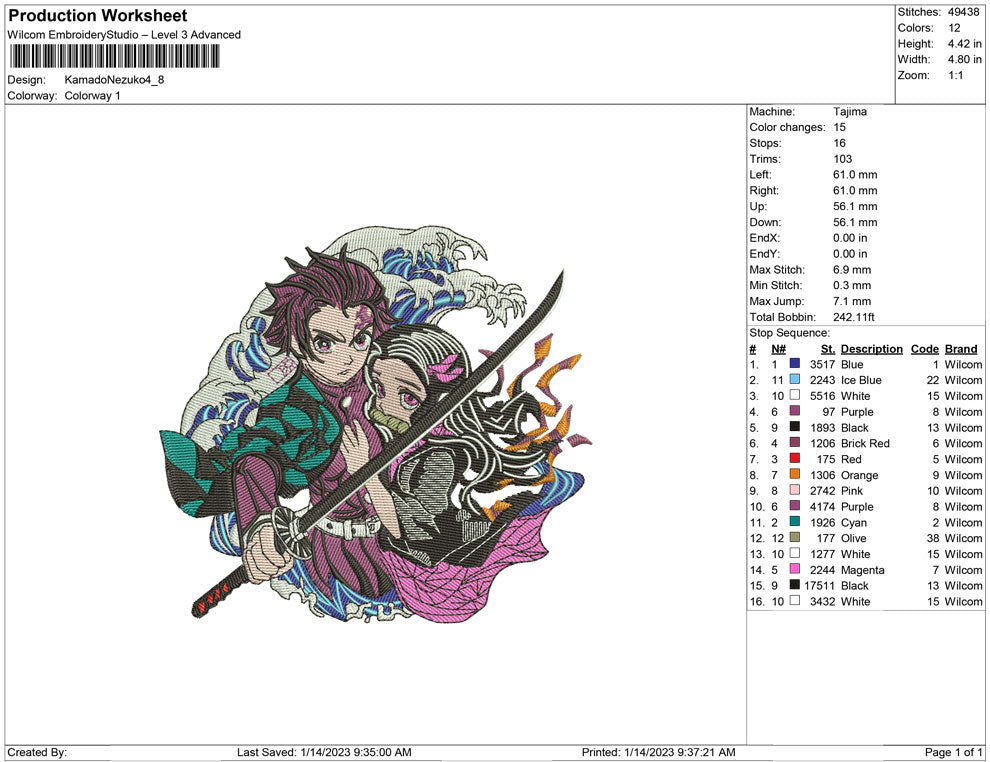Click the 'Created By:' footer label
Screen dimensions: 990x762
coord(37,752)
